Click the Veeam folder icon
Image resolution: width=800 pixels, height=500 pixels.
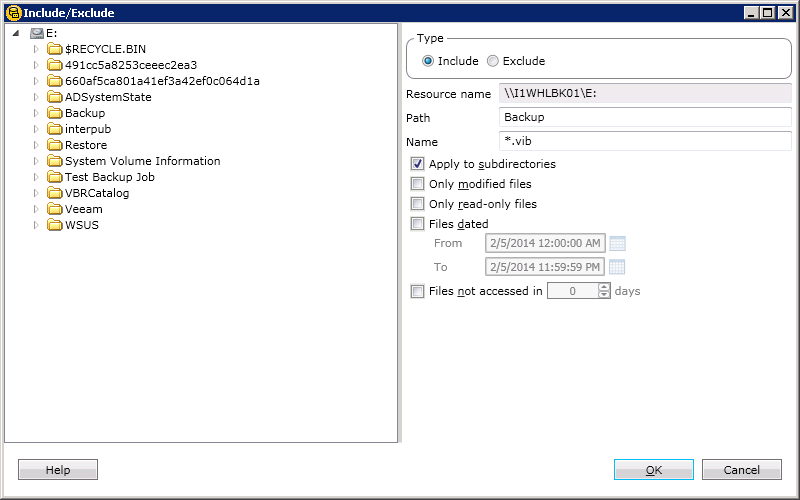click(54, 209)
